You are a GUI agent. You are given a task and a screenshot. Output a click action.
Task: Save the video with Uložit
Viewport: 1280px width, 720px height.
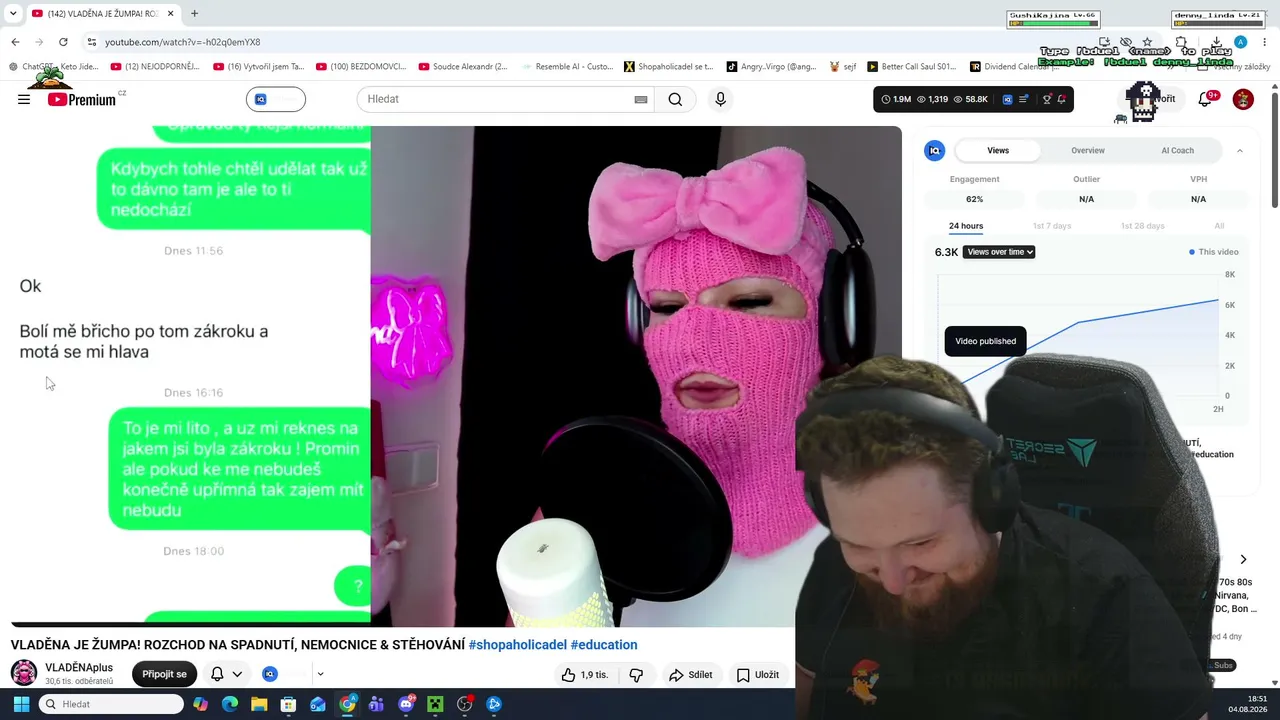click(x=758, y=675)
